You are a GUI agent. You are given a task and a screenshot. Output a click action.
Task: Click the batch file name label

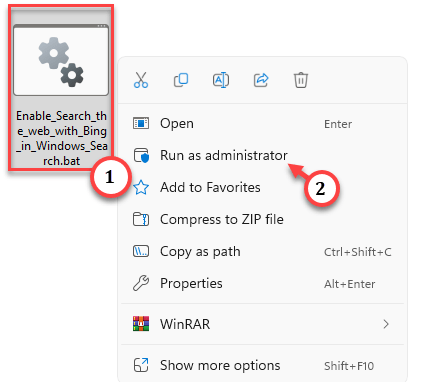point(62,138)
